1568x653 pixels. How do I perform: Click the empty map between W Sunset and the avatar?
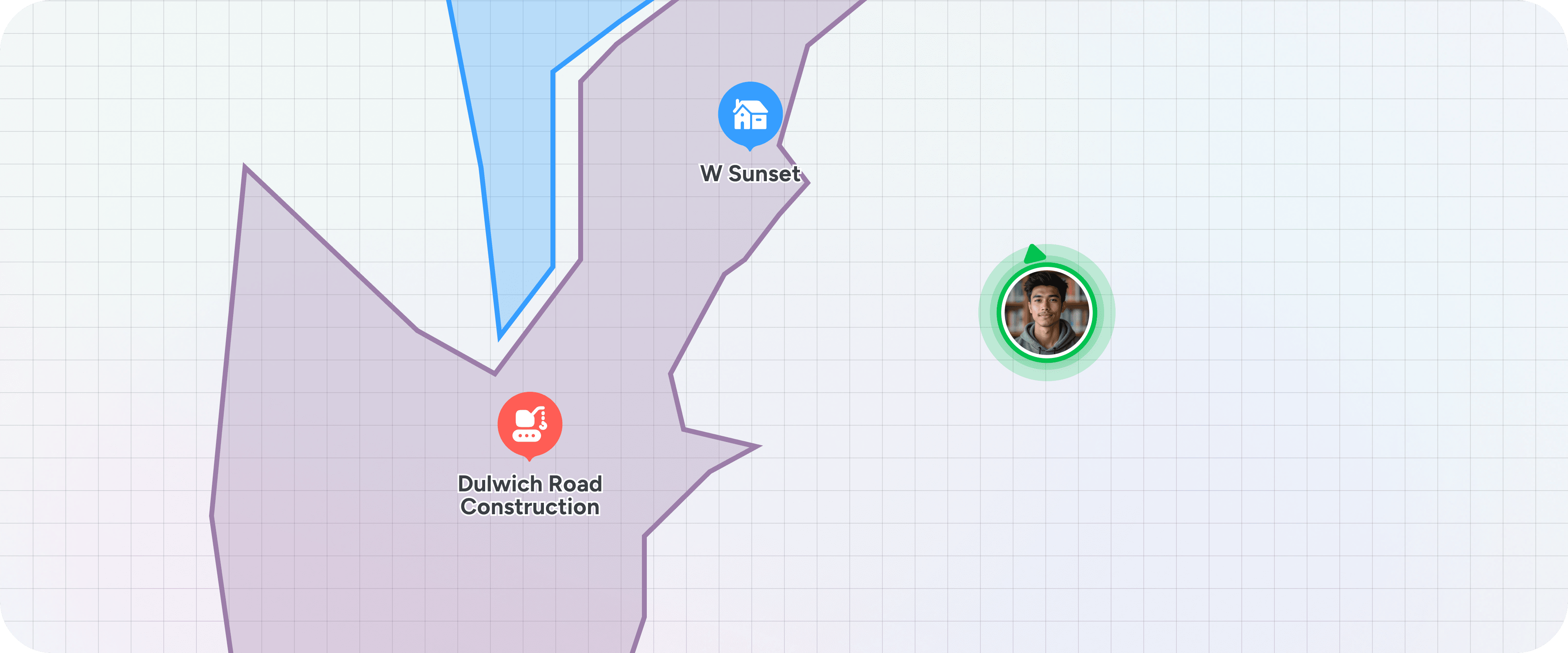pos(901,243)
